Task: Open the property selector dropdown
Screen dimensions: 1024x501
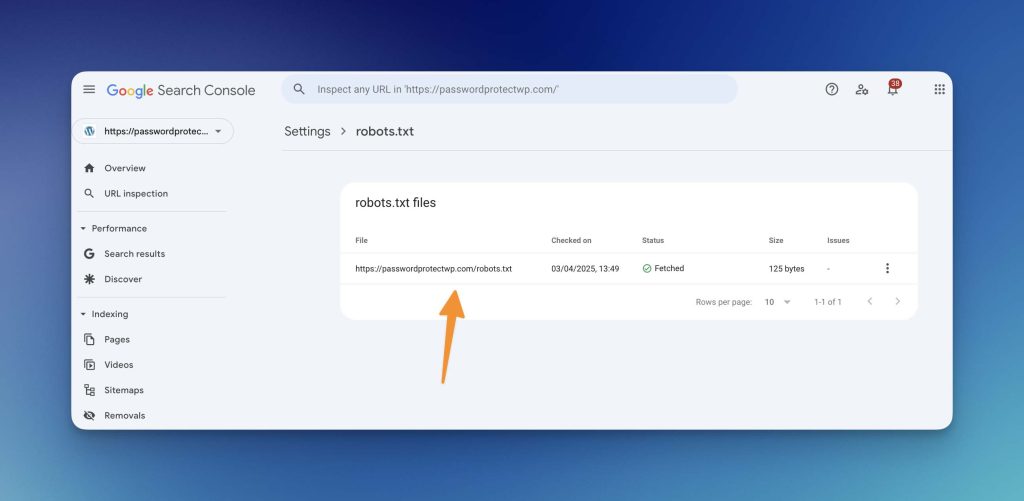Action: [153, 131]
